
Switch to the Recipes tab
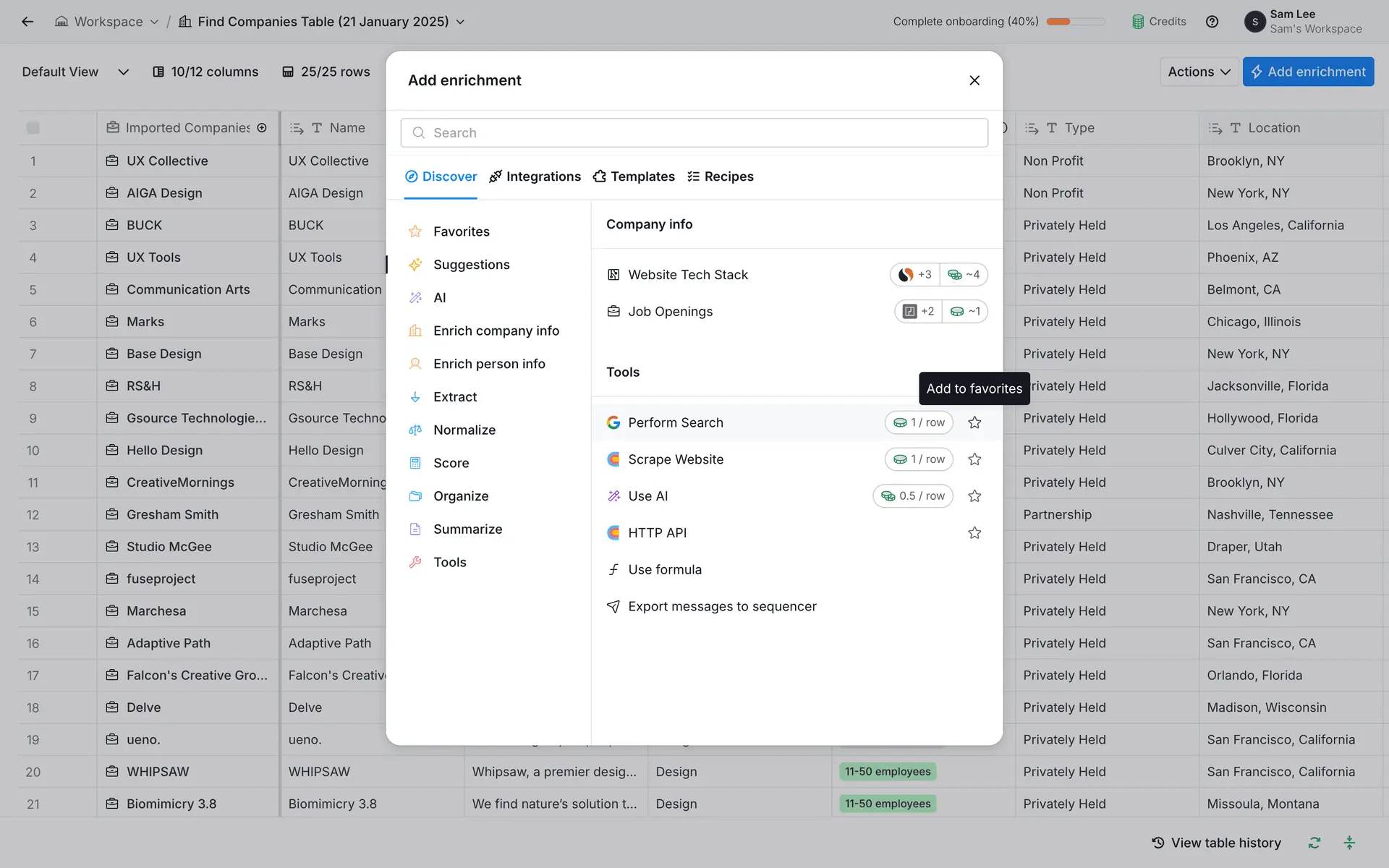[721, 176]
